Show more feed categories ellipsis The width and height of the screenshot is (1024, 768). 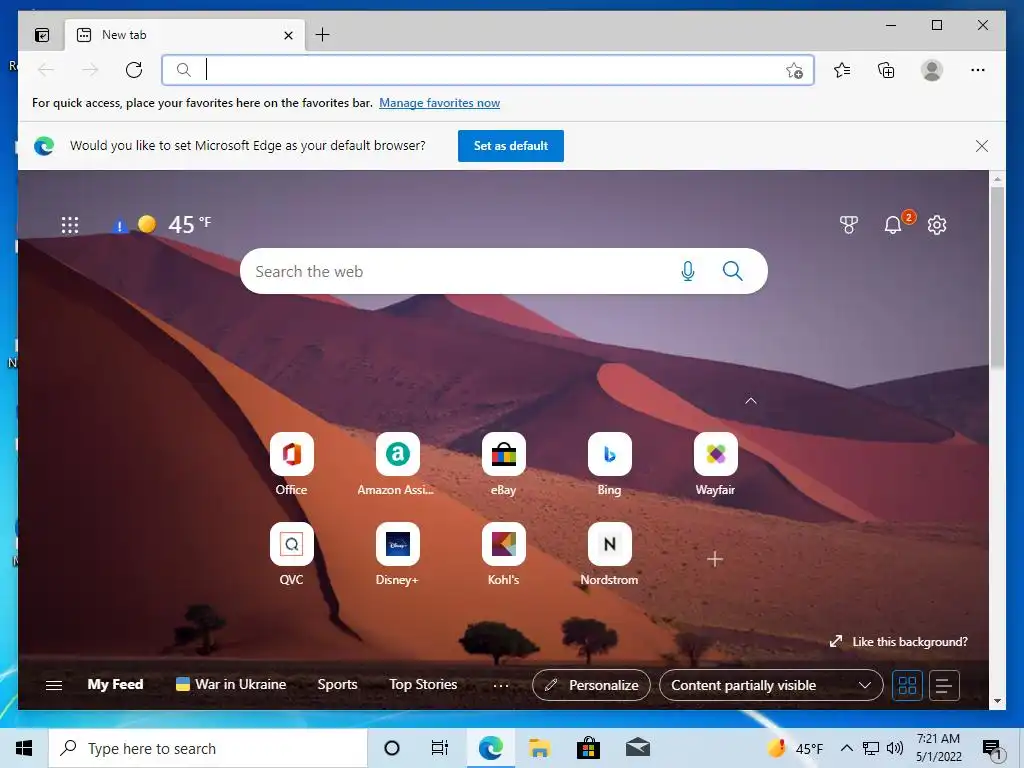tap(501, 685)
